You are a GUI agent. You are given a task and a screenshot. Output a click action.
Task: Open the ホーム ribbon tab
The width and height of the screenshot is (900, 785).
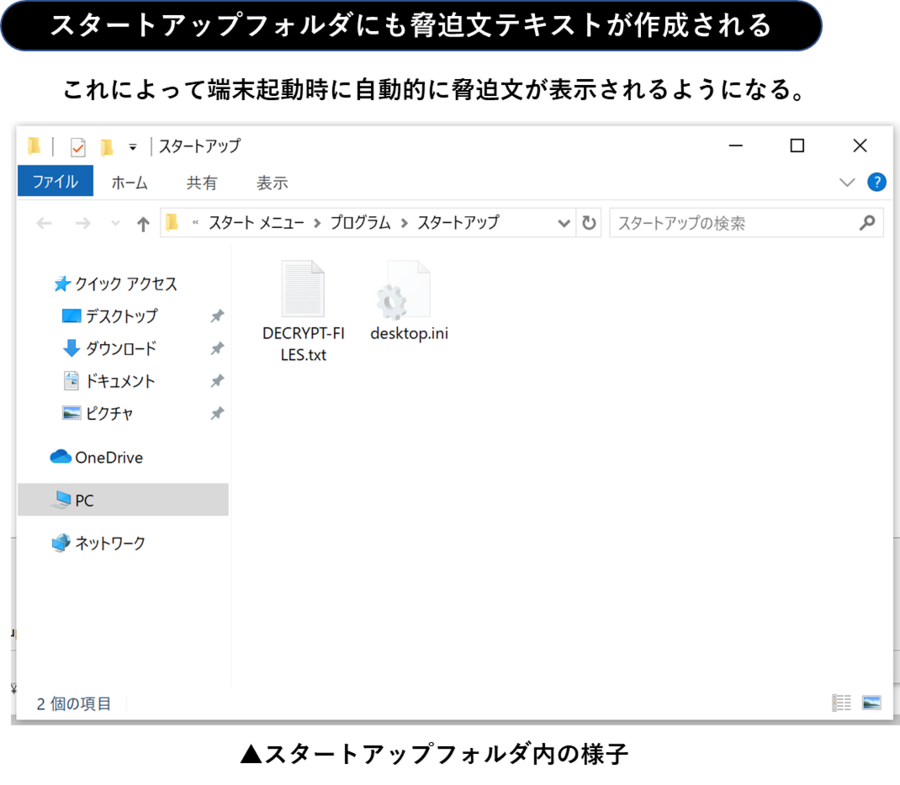point(129,182)
